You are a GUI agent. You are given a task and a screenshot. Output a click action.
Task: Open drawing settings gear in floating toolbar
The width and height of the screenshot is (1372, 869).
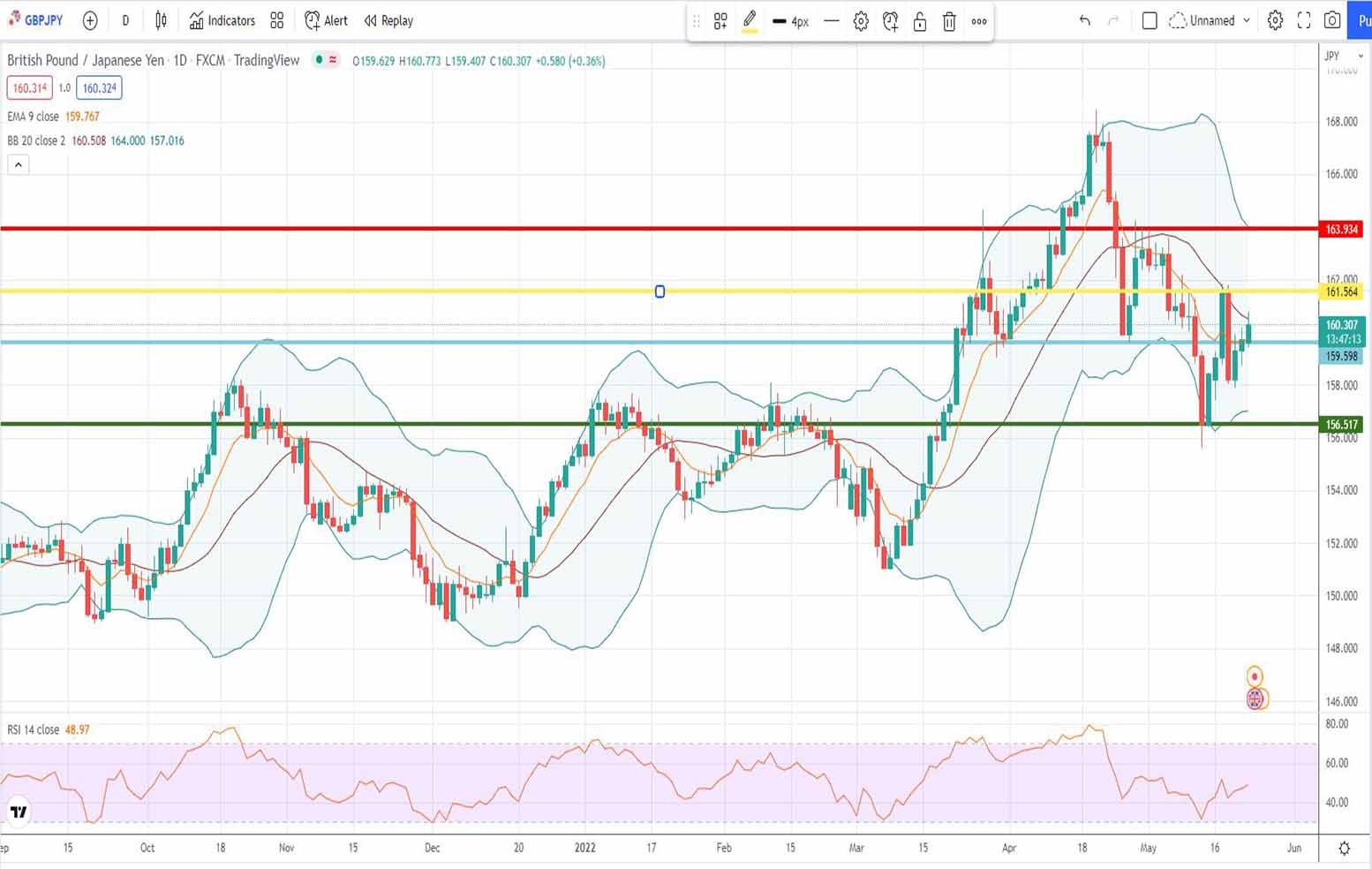(861, 21)
